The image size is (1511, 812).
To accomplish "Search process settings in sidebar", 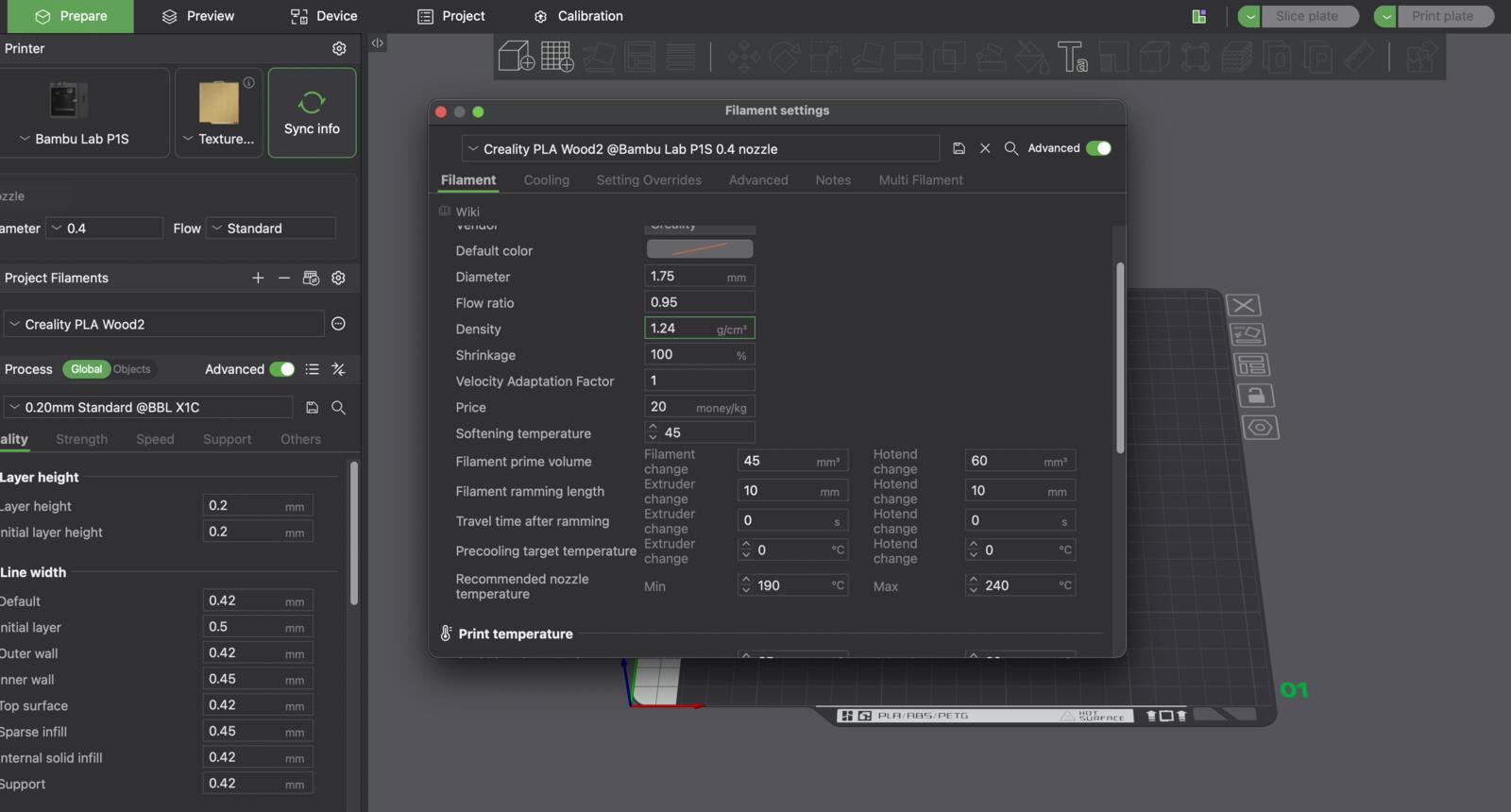I will click(338, 407).
